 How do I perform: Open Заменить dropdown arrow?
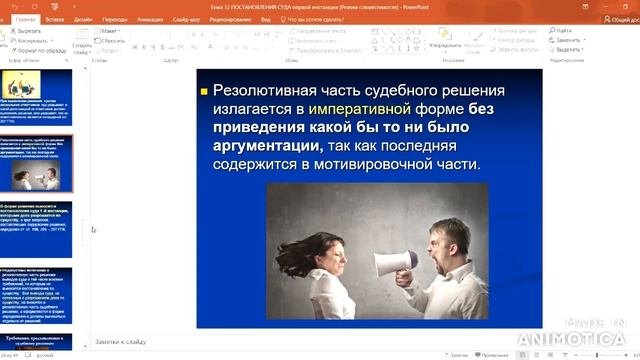point(584,40)
